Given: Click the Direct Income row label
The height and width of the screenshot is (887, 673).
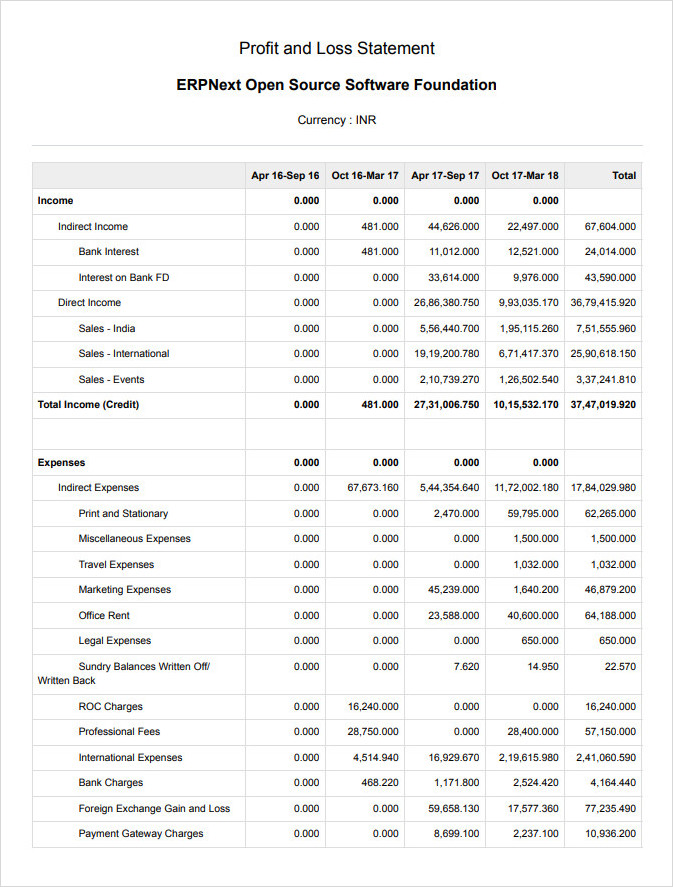Looking at the screenshot, I should point(89,303).
